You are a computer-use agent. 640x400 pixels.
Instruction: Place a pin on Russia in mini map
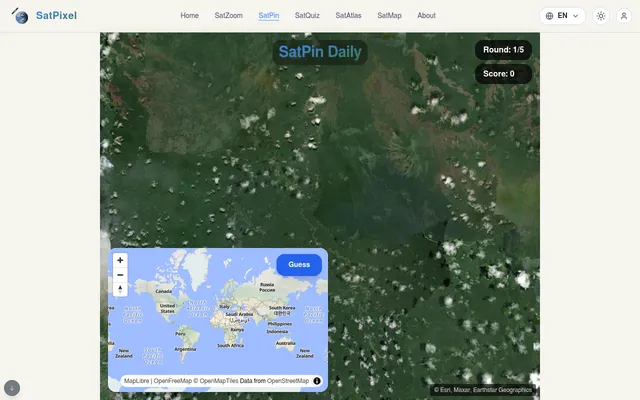point(267,287)
